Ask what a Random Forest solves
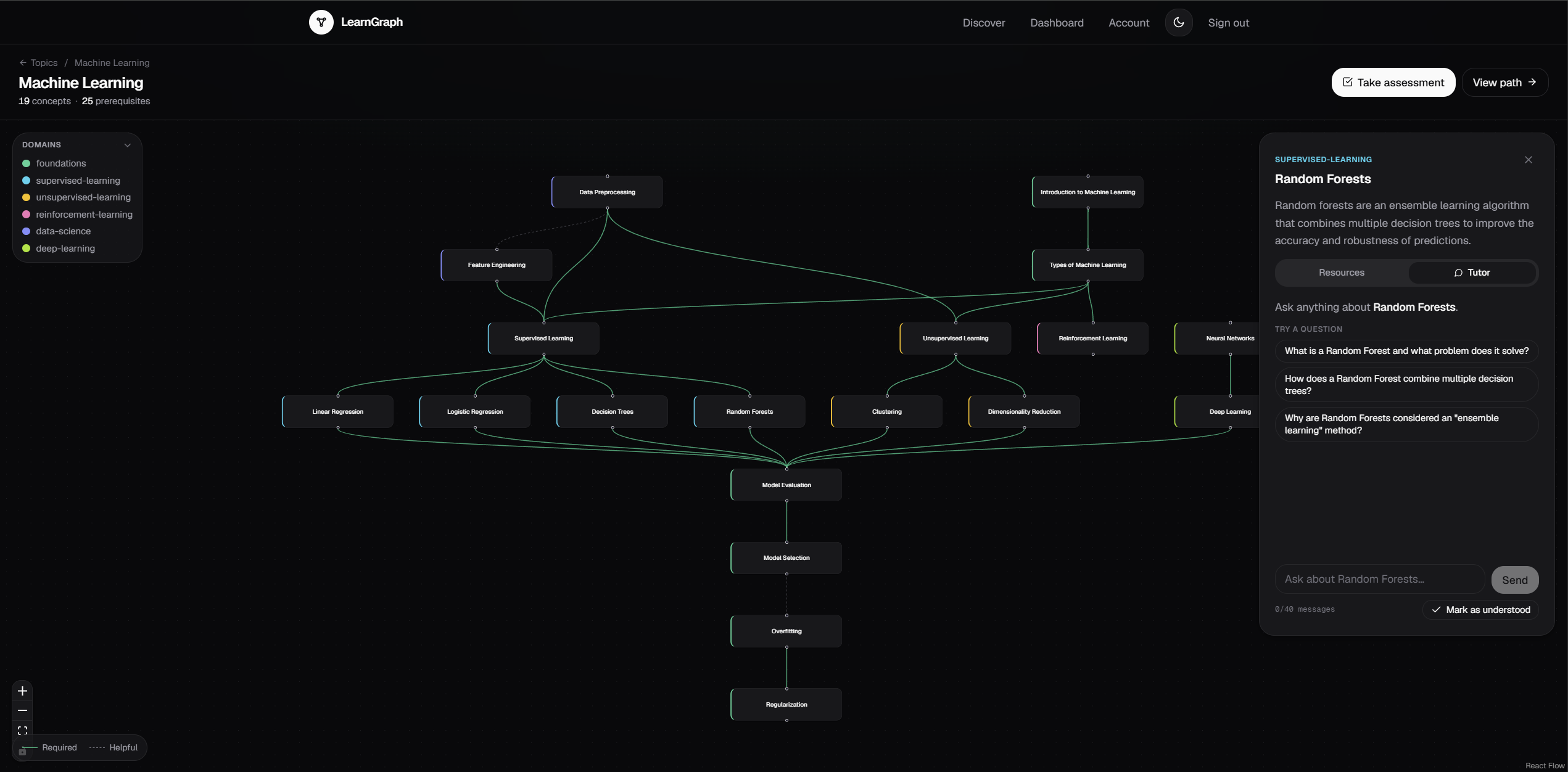 [x=1406, y=351]
